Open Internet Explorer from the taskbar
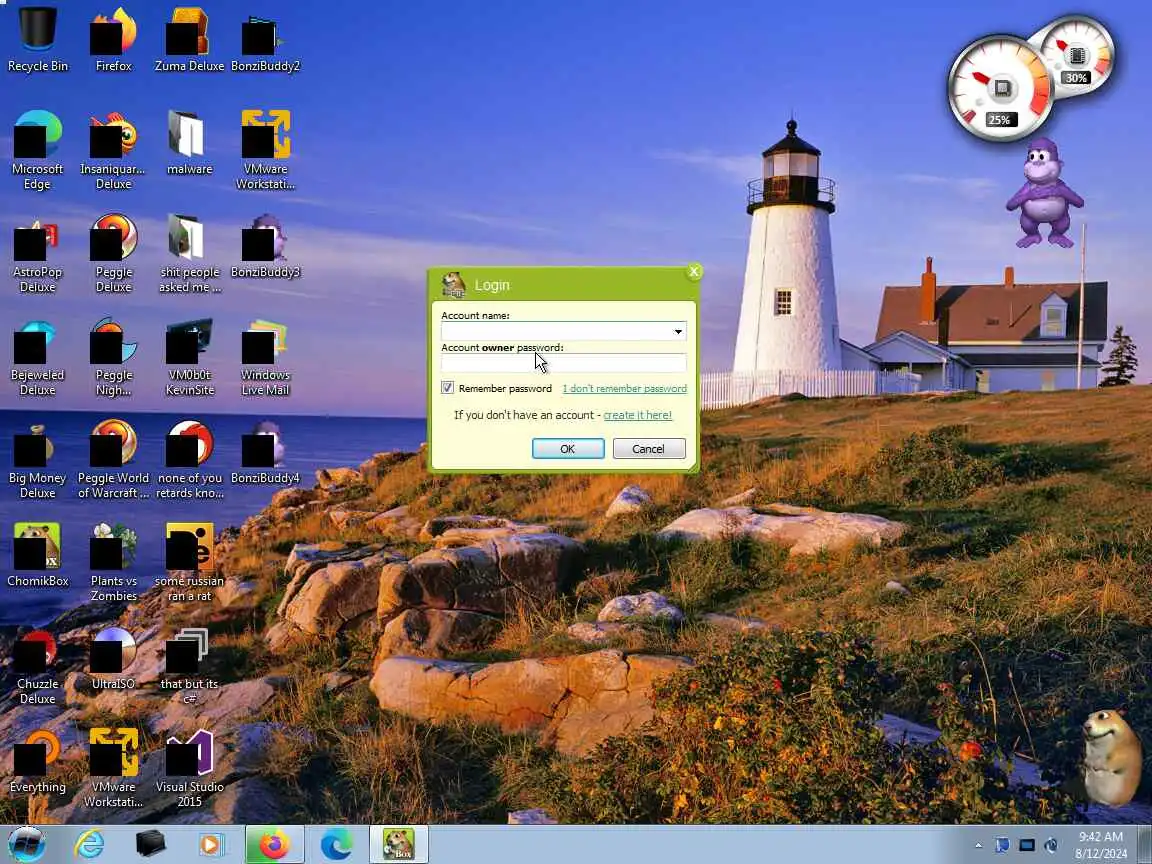 (89, 844)
